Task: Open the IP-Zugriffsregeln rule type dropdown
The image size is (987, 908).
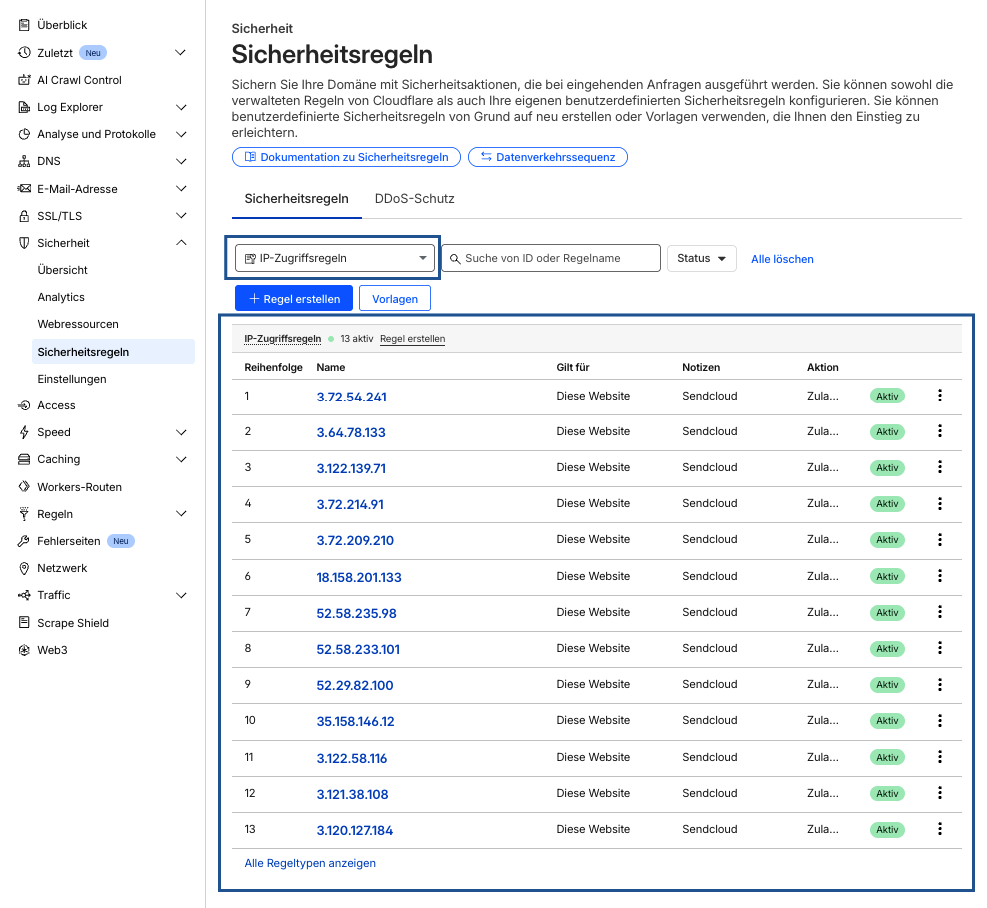Action: click(335, 258)
